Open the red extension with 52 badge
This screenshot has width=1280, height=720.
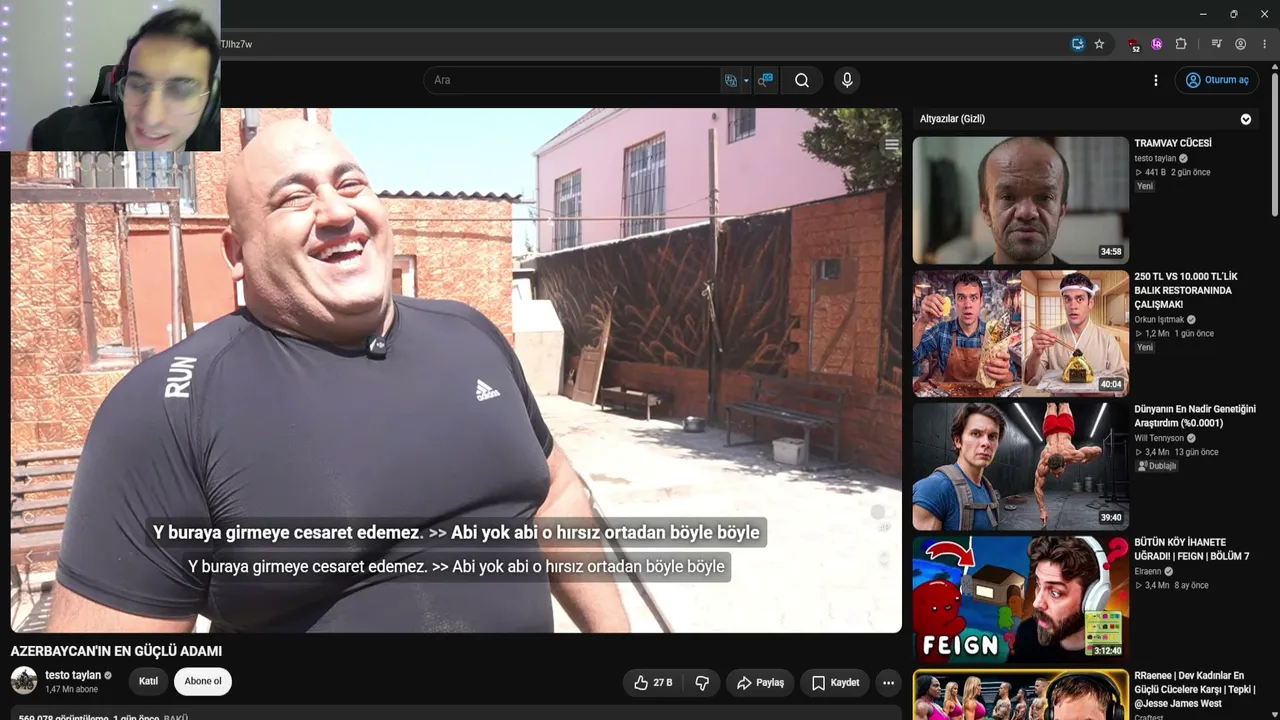click(1133, 45)
